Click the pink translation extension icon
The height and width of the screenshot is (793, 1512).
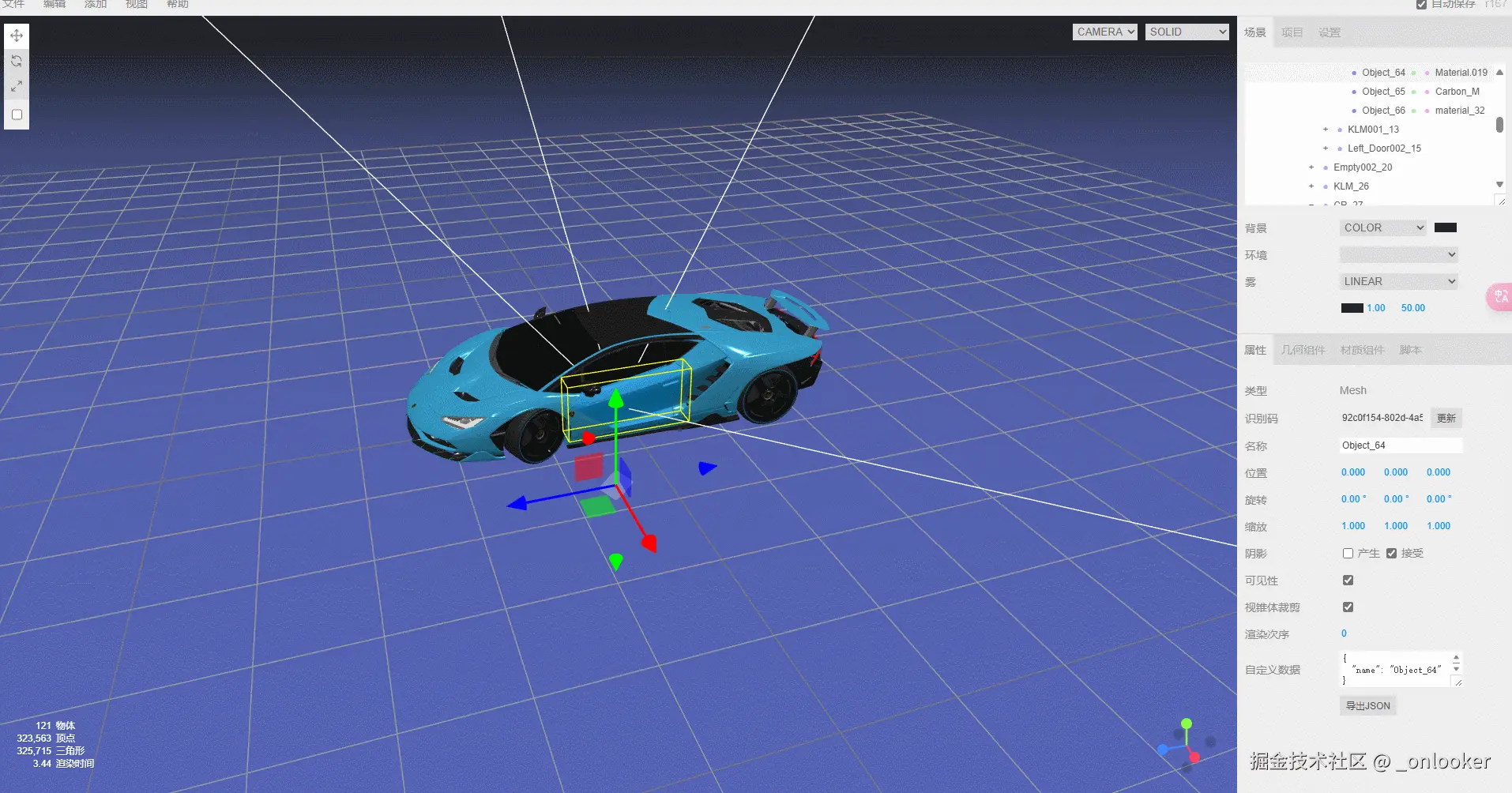[1499, 296]
